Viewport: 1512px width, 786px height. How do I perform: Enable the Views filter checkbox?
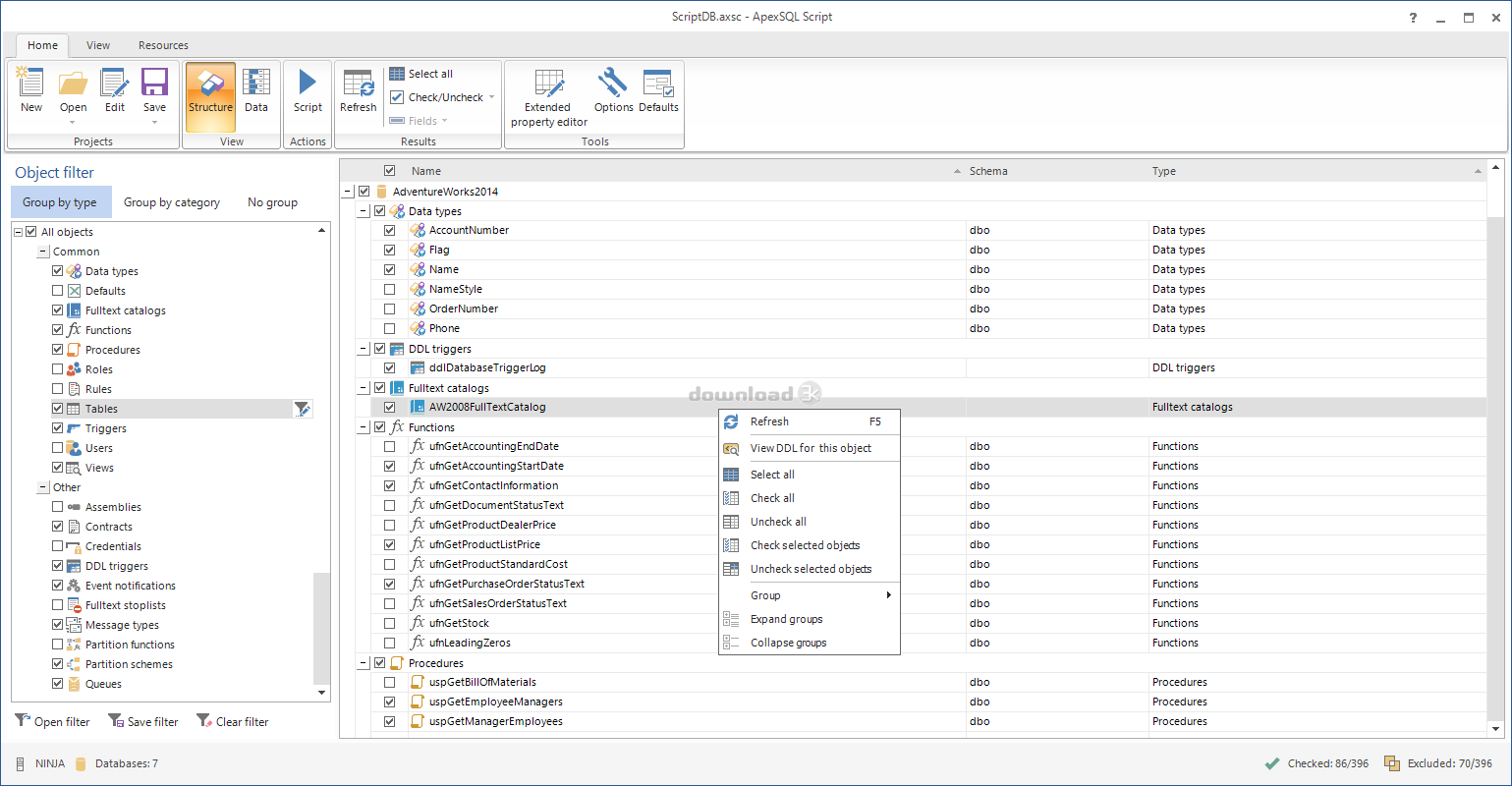[x=58, y=468]
